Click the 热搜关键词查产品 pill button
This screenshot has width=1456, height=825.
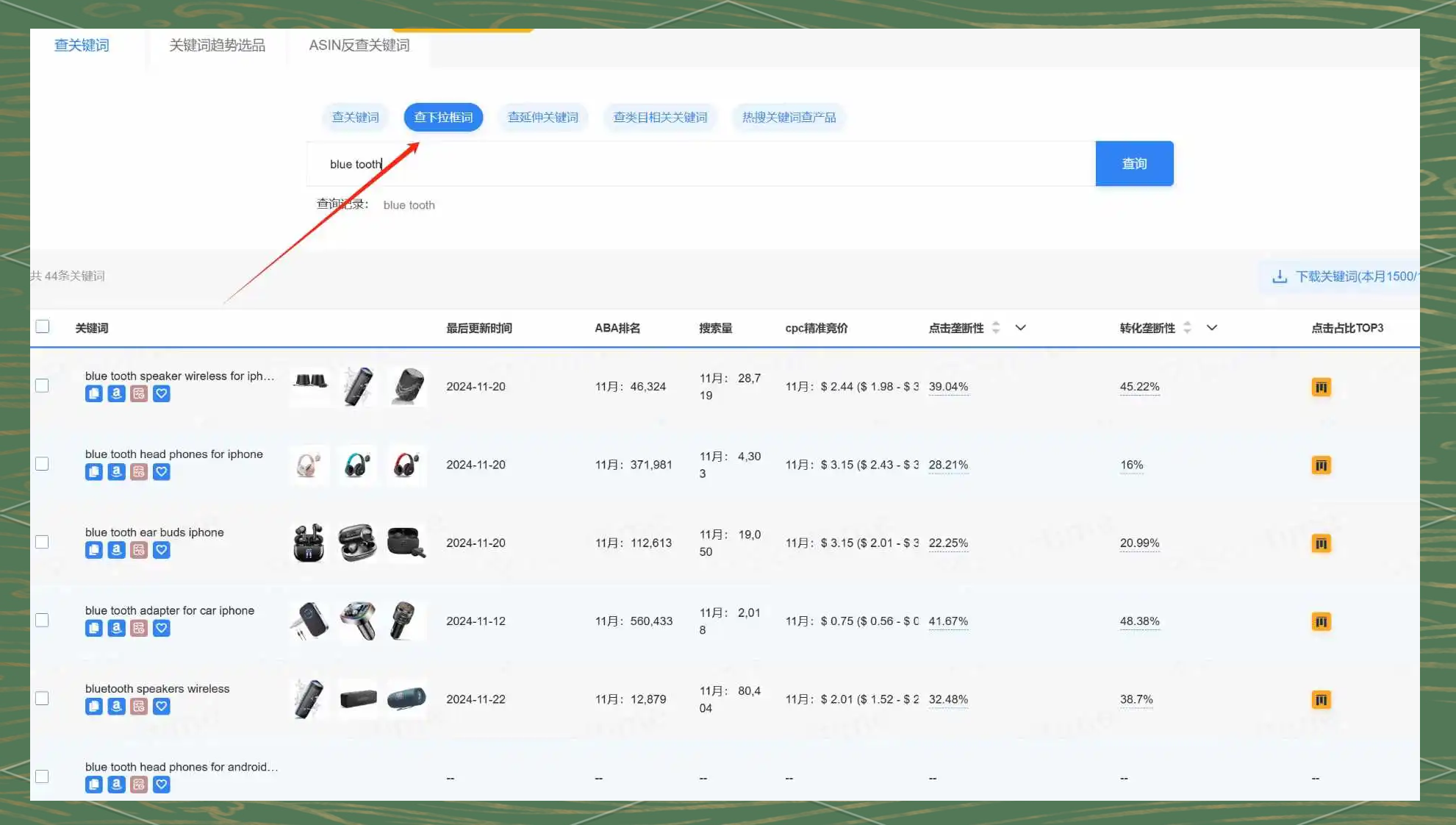[x=789, y=118]
